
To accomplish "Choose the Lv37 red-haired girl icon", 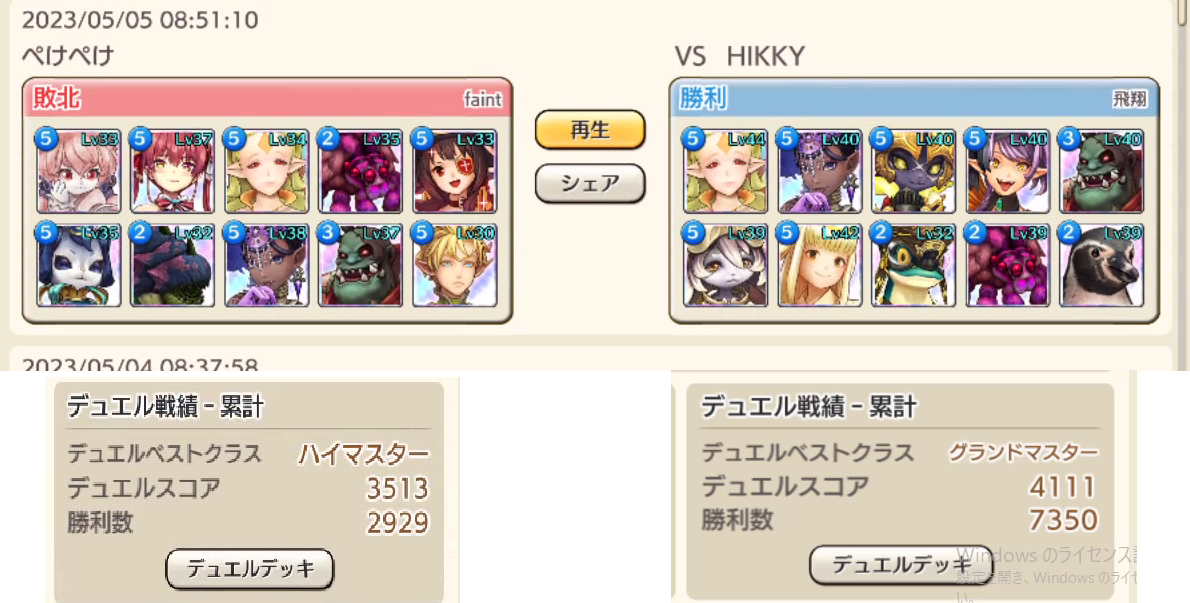I will 172,171.
